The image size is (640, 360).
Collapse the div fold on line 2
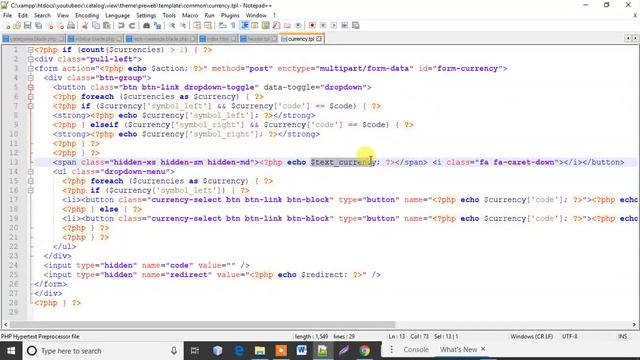point(31,59)
